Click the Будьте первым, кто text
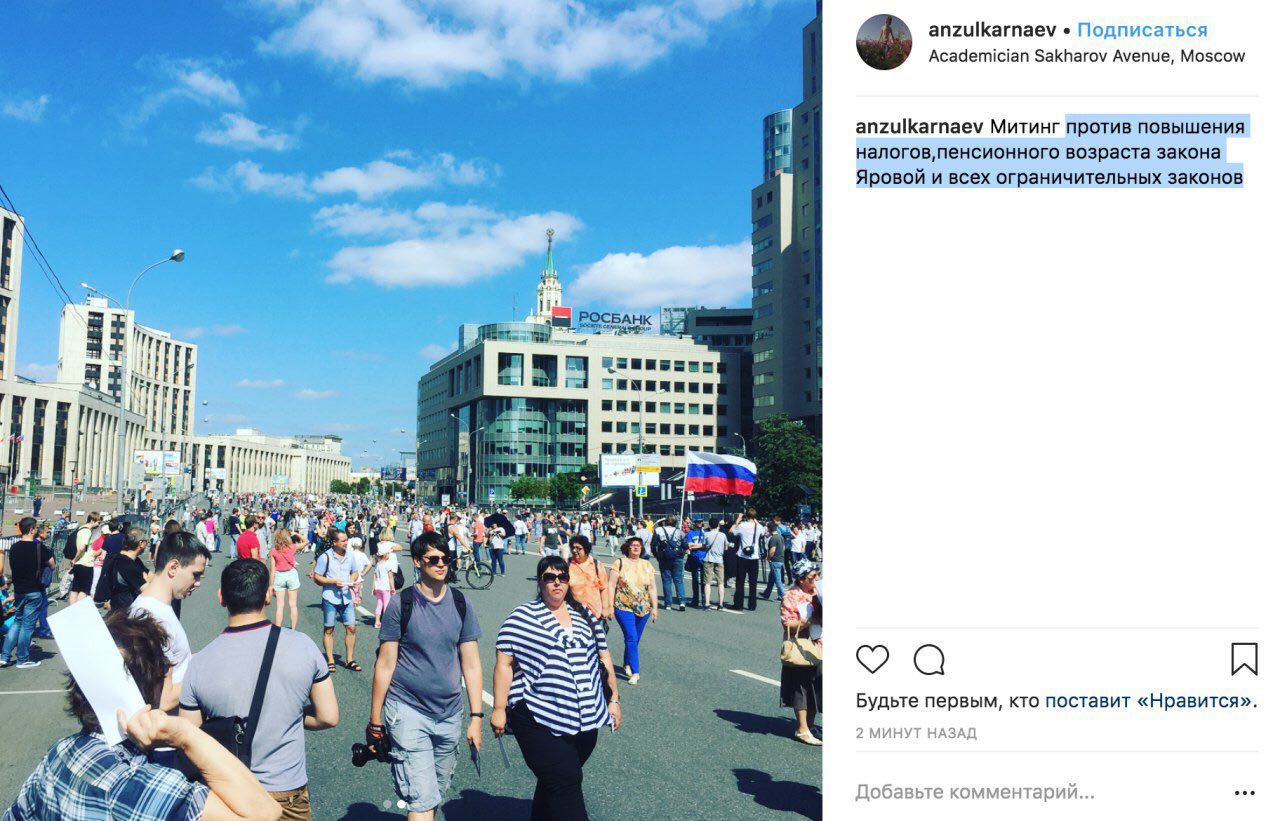This screenshot has height=821, width=1280. coord(948,701)
